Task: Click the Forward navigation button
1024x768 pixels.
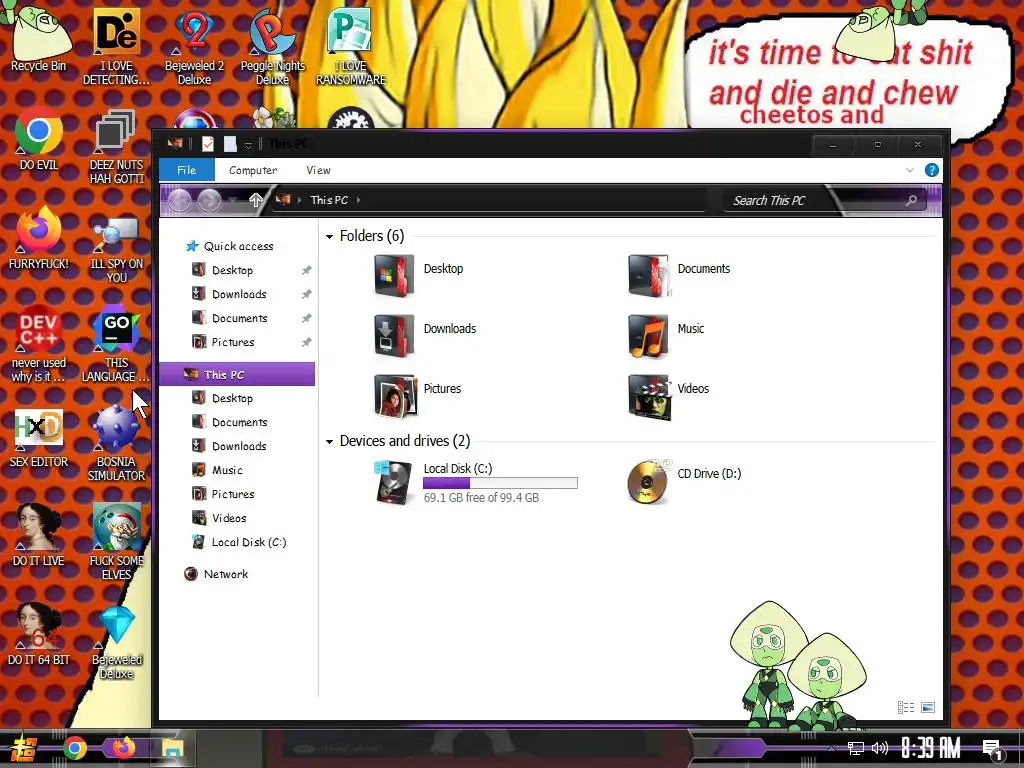Action: click(x=210, y=200)
